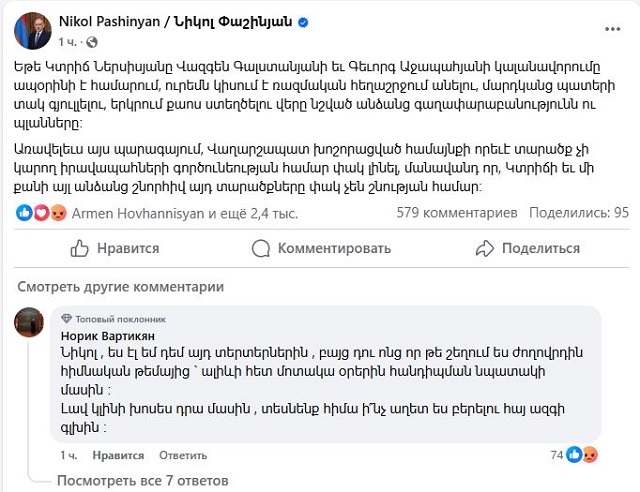640x492 pixels.
Task: Click the globe privacy icon under the name
Action: [92, 41]
